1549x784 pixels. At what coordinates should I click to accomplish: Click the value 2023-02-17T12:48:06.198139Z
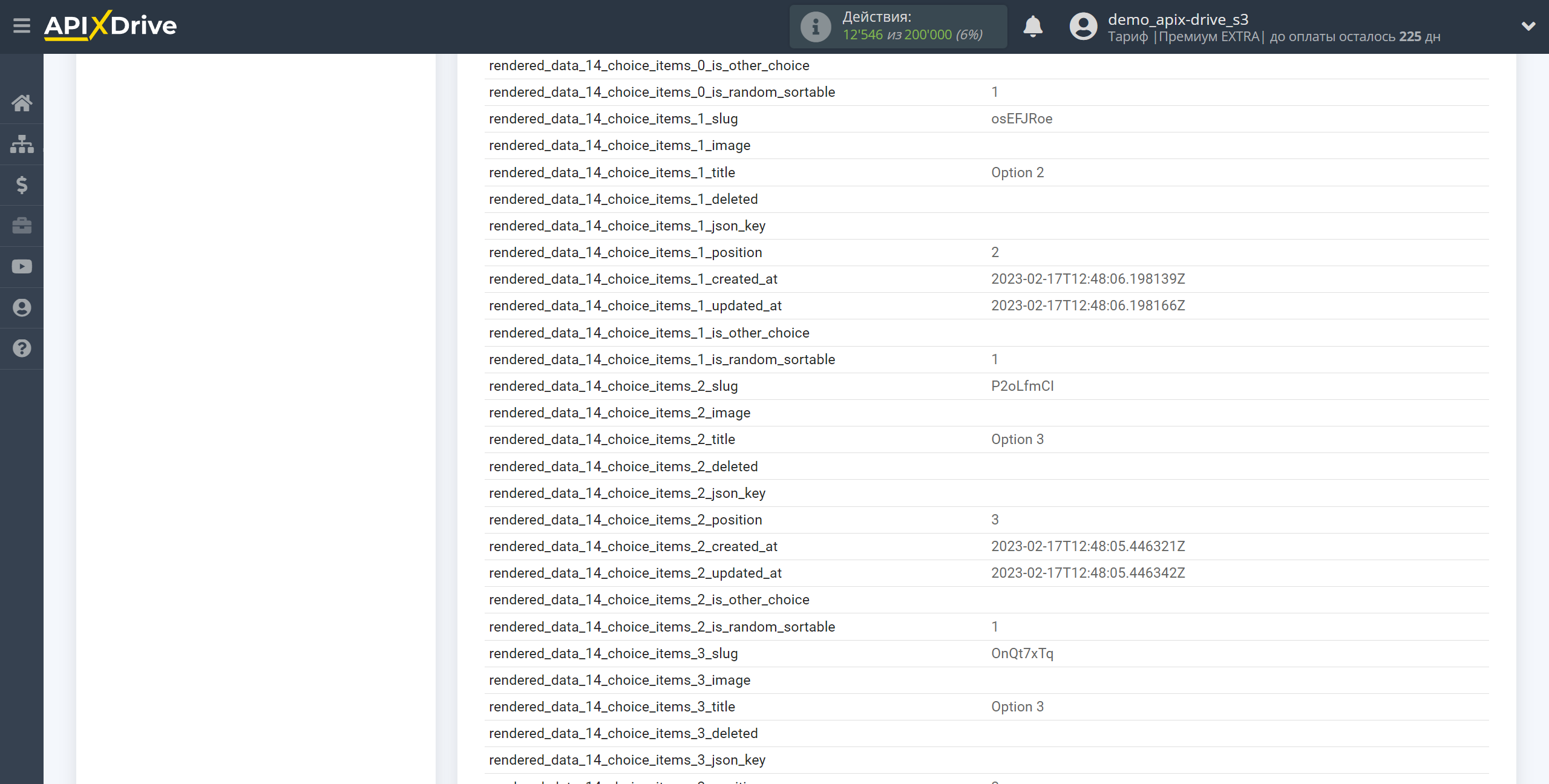click(1088, 279)
